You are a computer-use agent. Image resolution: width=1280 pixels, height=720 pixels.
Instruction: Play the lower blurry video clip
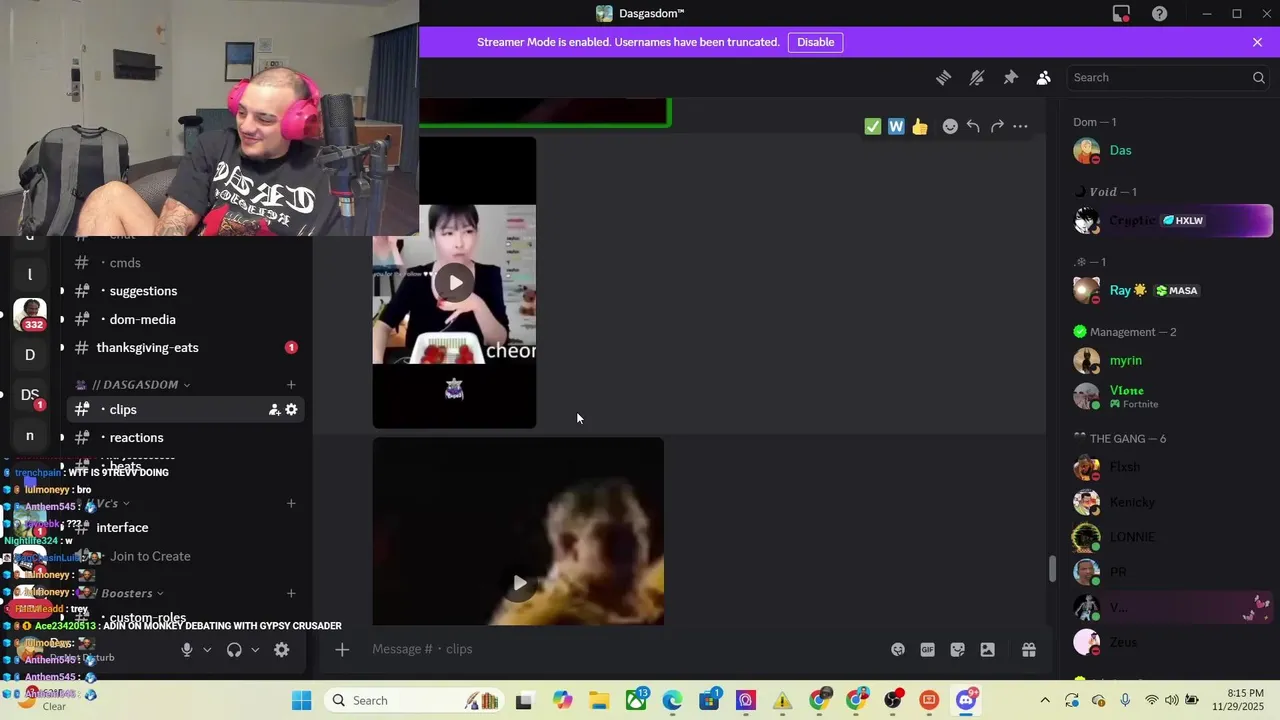click(x=519, y=583)
